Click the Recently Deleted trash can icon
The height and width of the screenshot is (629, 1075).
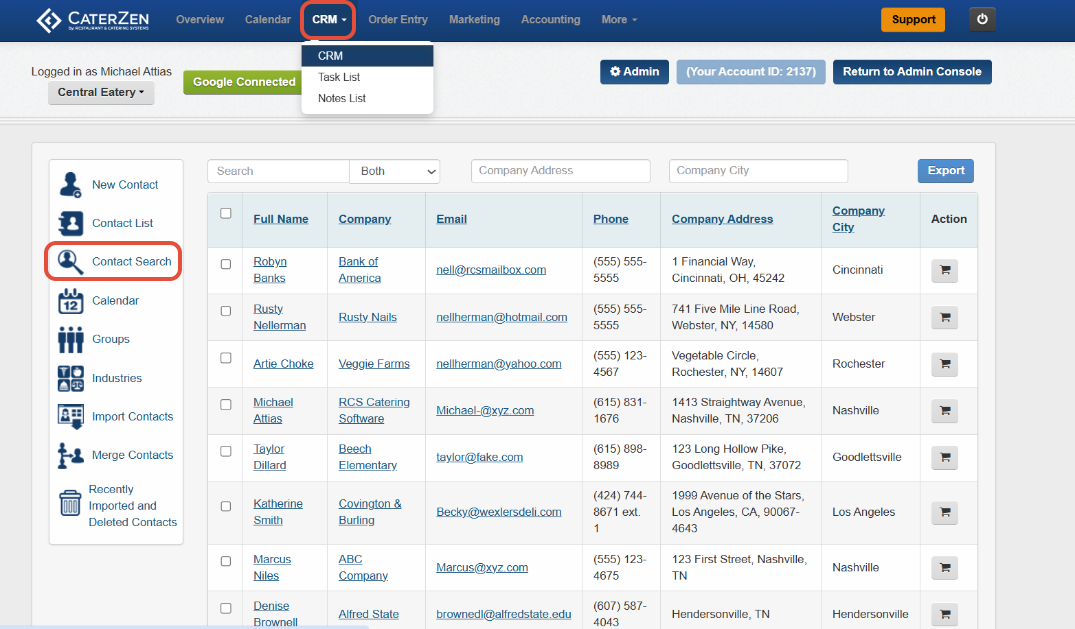[70, 503]
